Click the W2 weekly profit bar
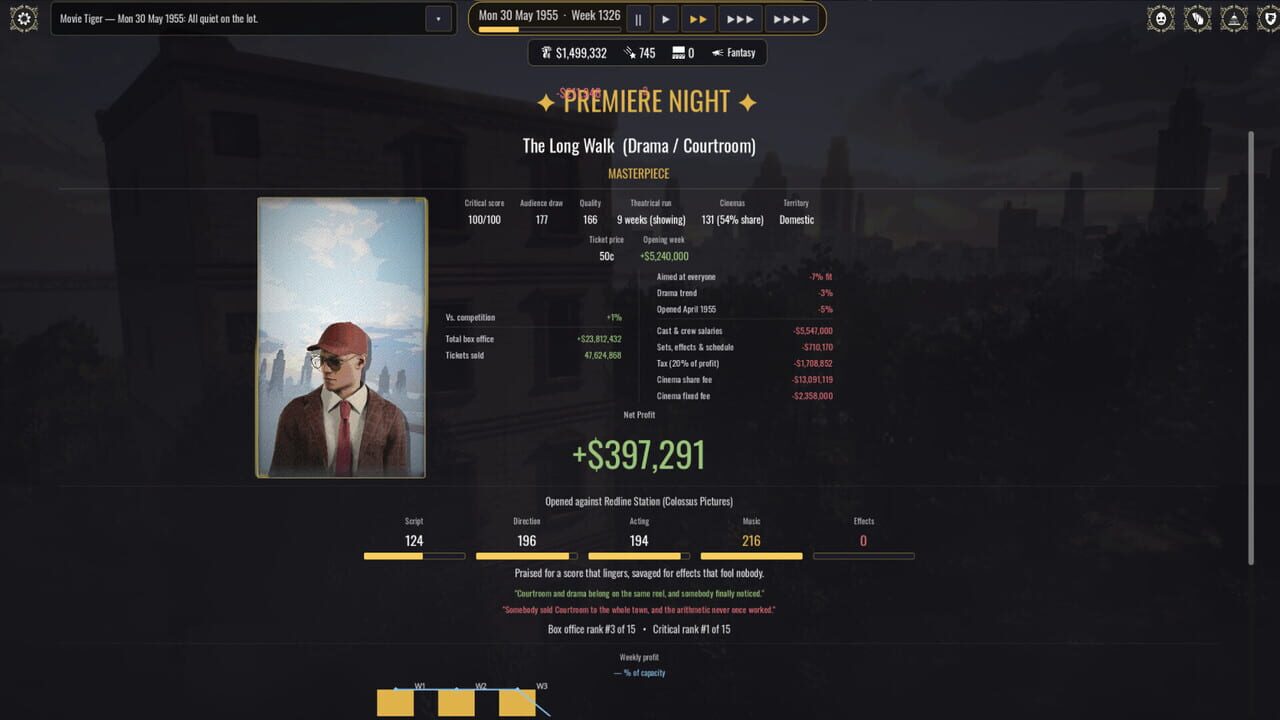The height and width of the screenshot is (720, 1280). click(x=456, y=702)
